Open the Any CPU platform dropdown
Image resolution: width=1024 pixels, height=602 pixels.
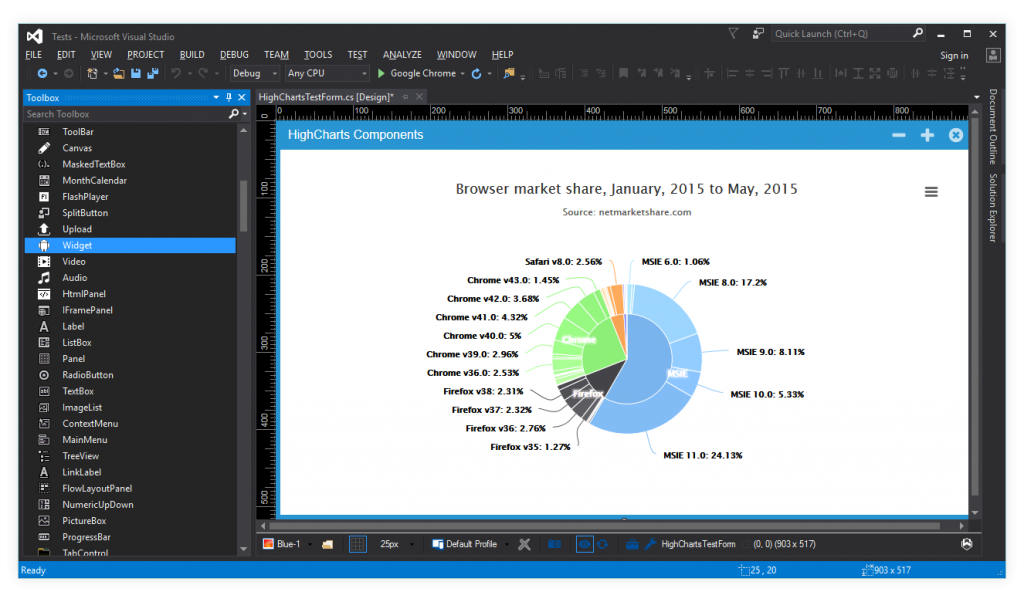pos(326,73)
